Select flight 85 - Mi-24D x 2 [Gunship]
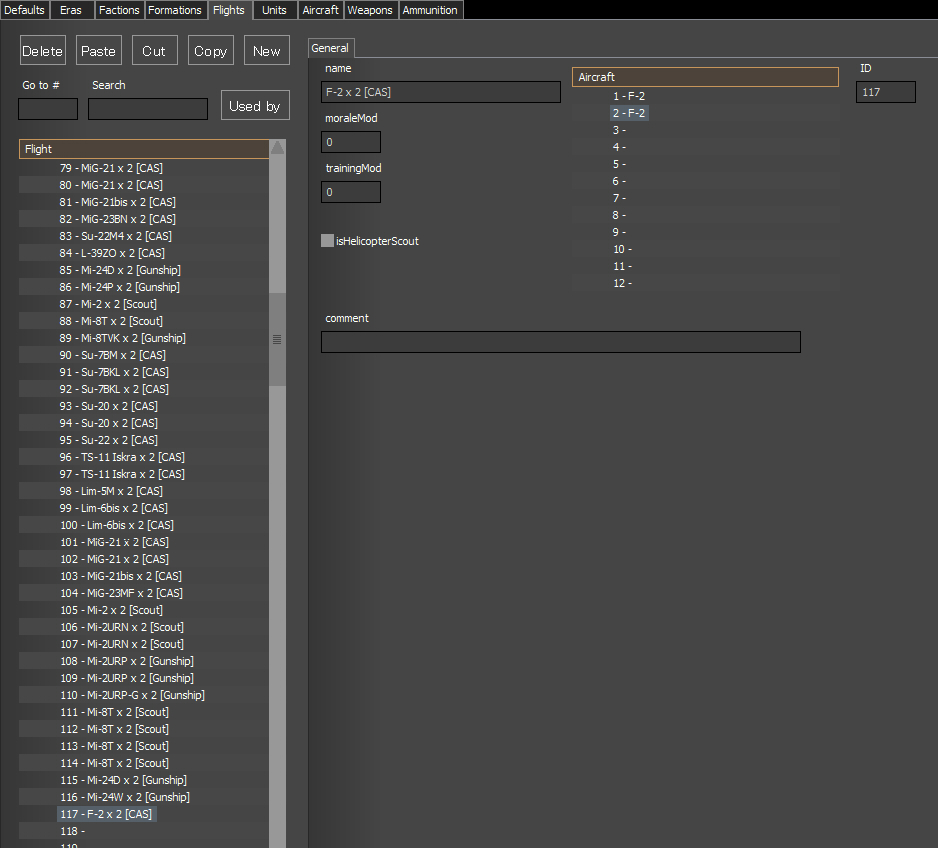 [x=120, y=270]
